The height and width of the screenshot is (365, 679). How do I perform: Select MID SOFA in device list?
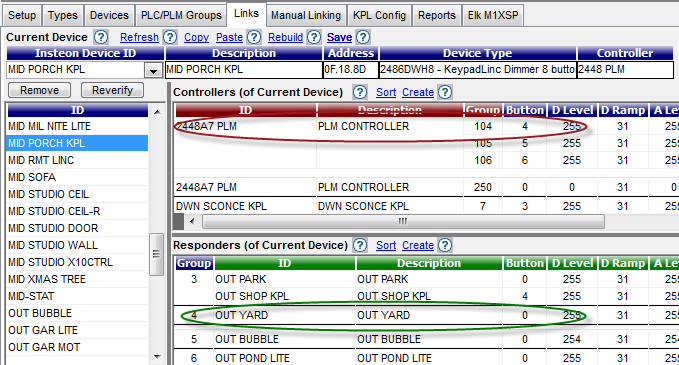pos(78,177)
